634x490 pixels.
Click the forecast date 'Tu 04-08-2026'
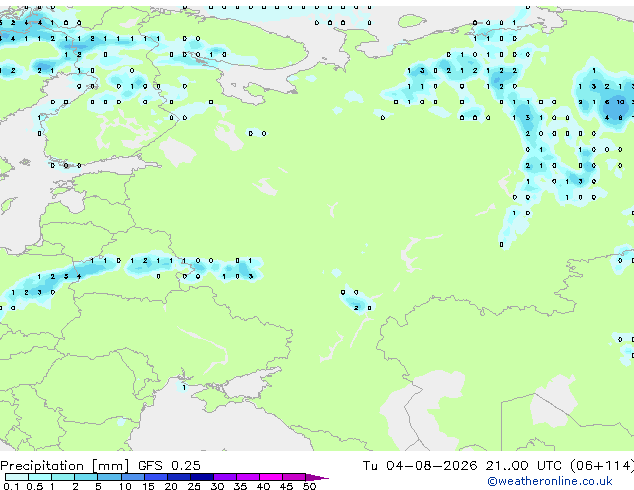tap(420, 465)
